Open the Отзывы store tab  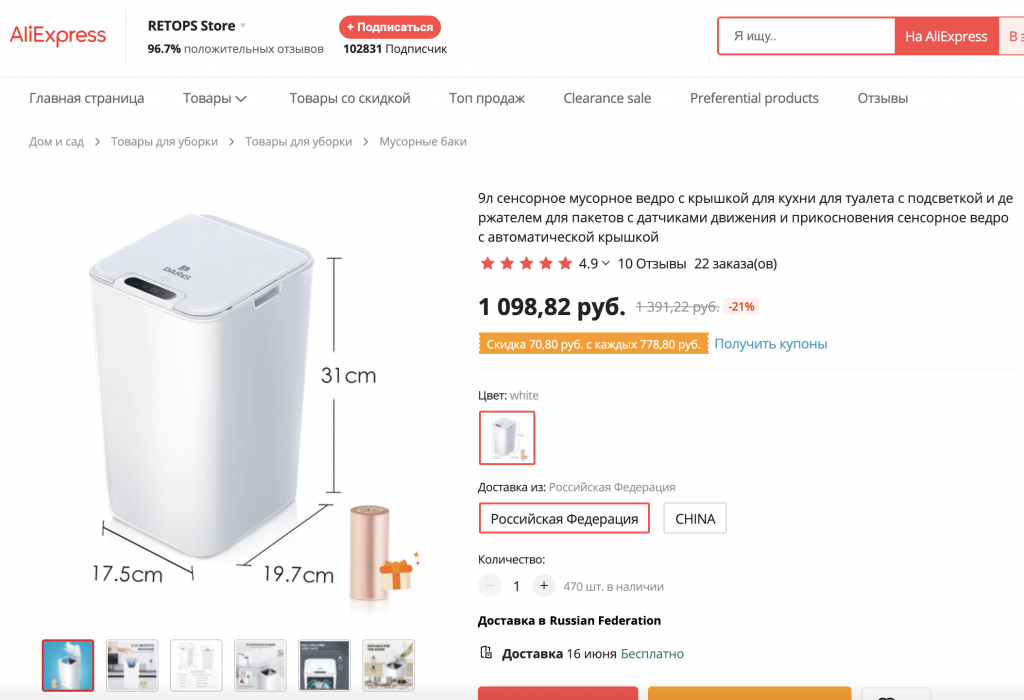click(x=882, y=98)
